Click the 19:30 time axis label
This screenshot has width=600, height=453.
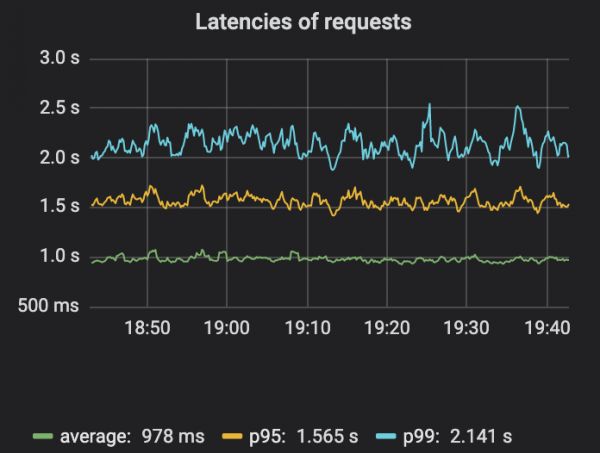pos(466,328)
